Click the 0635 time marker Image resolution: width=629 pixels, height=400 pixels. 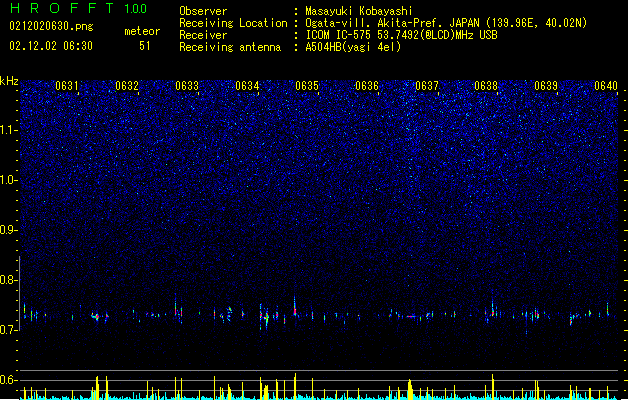pos(307,86)
